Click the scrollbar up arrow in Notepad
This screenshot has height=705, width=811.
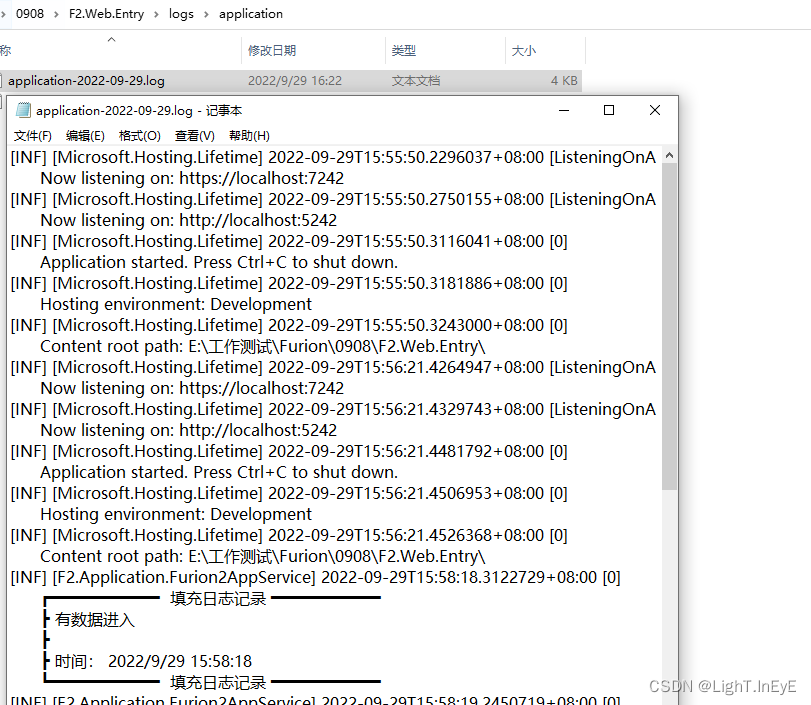(x=670, y=155)
